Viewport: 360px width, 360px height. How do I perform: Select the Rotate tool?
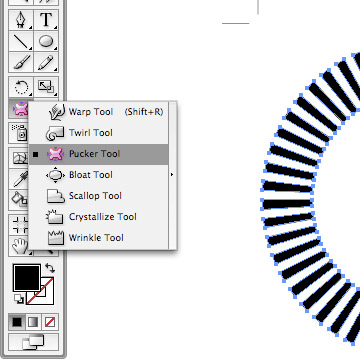[21, 87]
